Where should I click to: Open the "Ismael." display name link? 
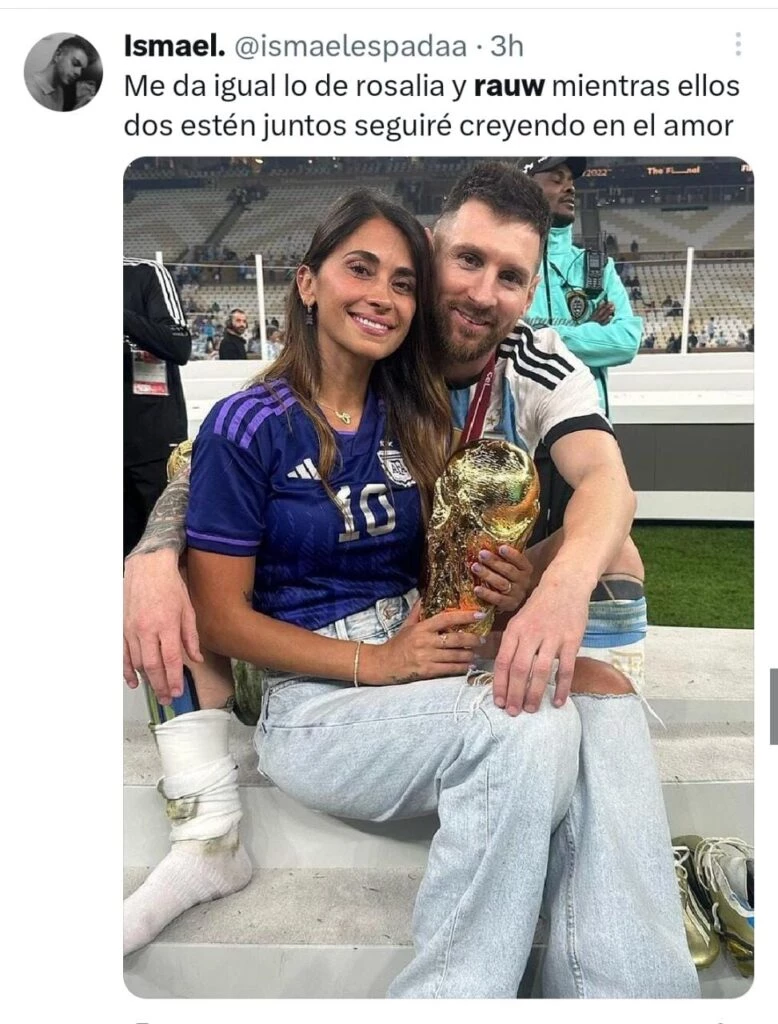(174, 46)
